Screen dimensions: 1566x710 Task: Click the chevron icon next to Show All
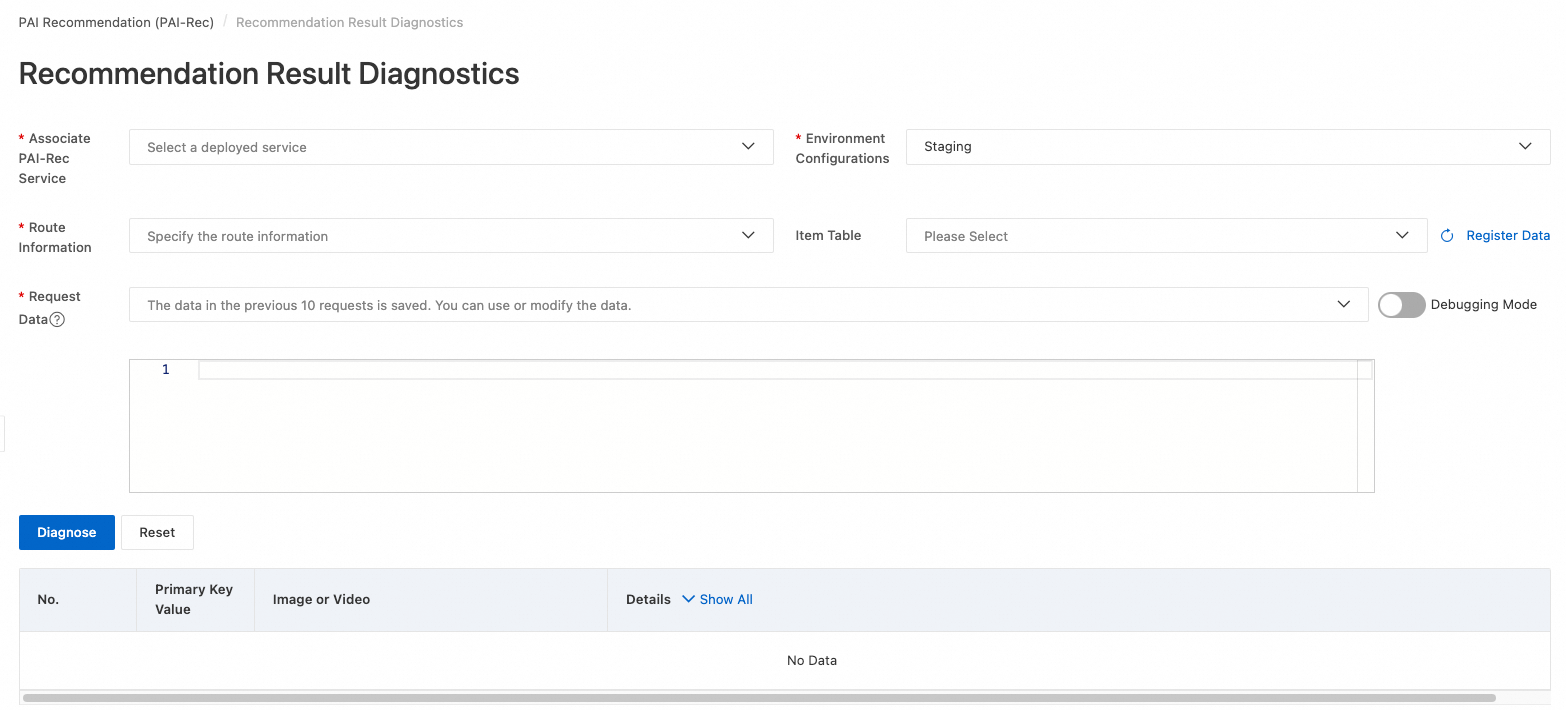tap(688, 599)
